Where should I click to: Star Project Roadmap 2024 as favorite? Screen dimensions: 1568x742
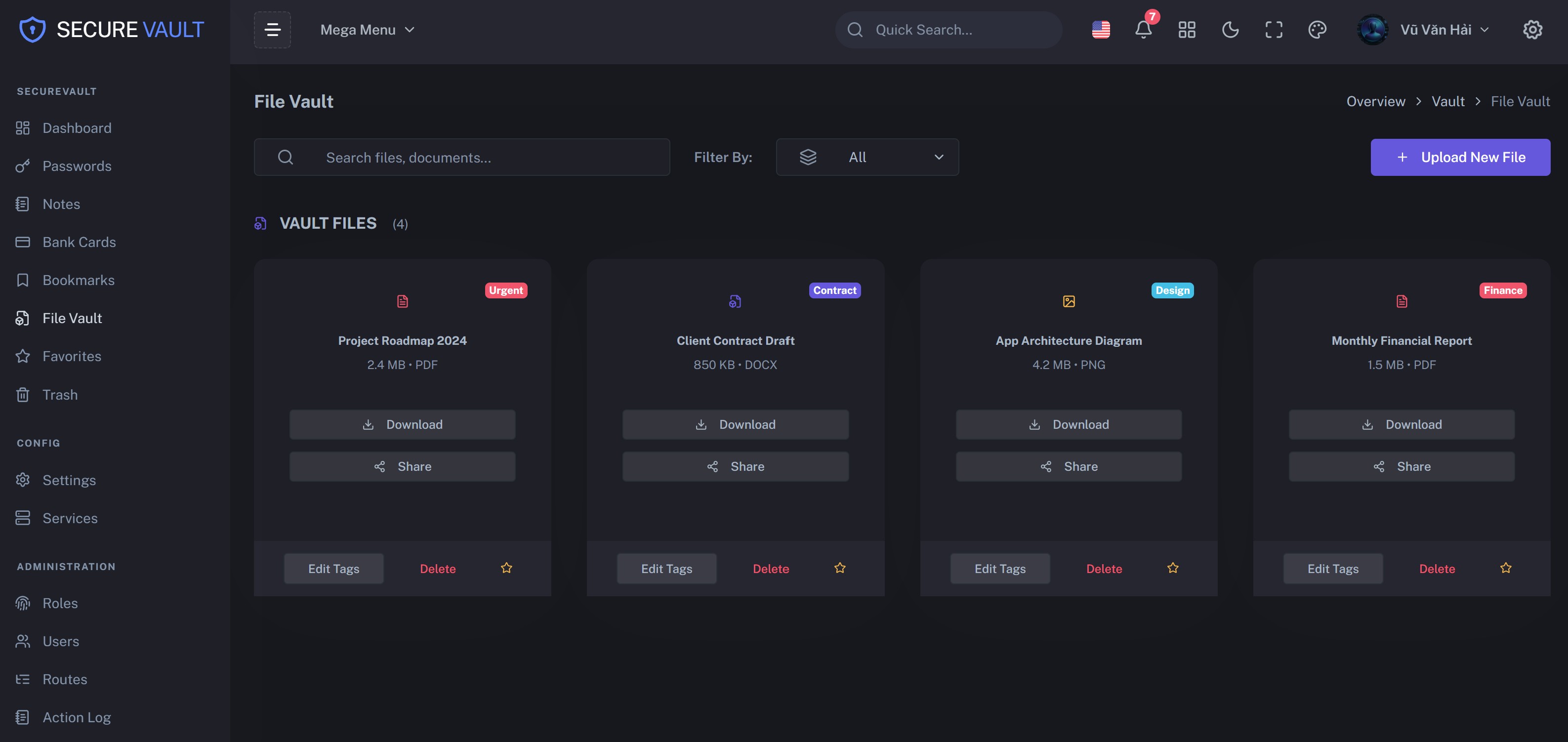[x=506, y=568]
